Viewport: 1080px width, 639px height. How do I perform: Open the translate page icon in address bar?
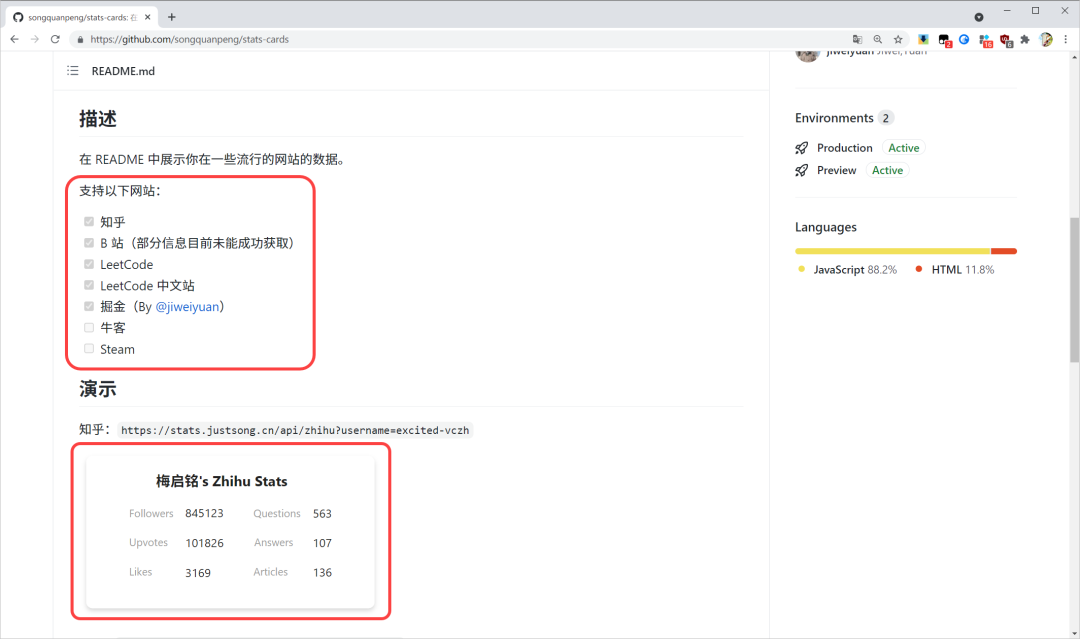857,39
